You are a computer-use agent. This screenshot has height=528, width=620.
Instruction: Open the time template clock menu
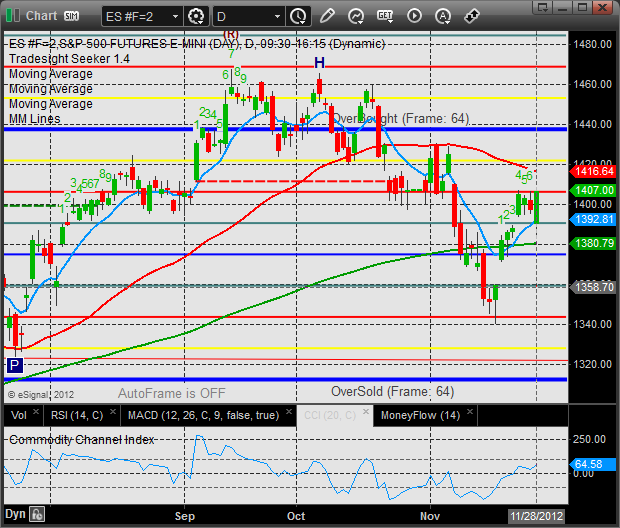(298, 16)
